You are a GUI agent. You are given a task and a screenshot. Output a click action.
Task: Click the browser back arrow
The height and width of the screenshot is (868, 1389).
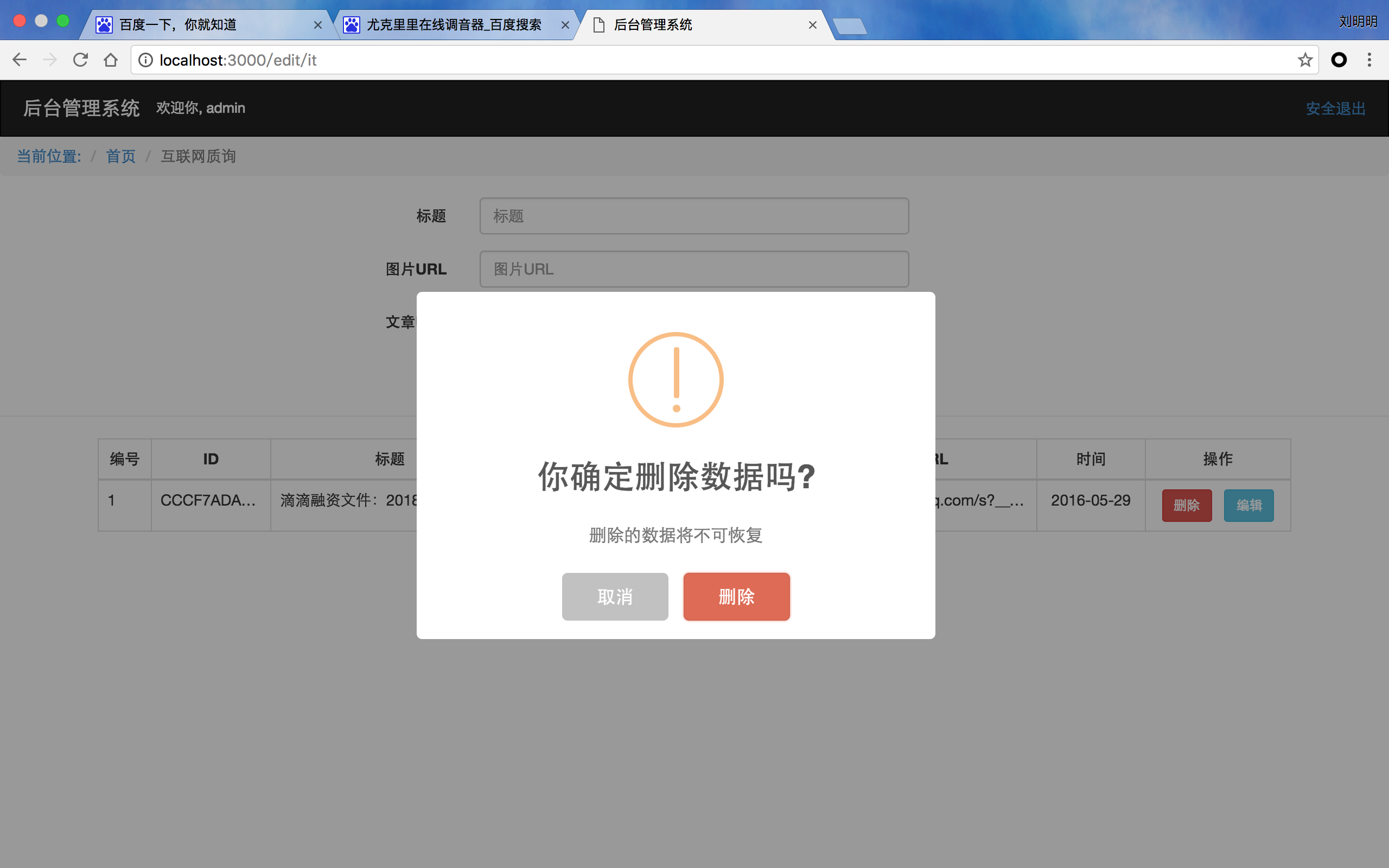[20, 60]
